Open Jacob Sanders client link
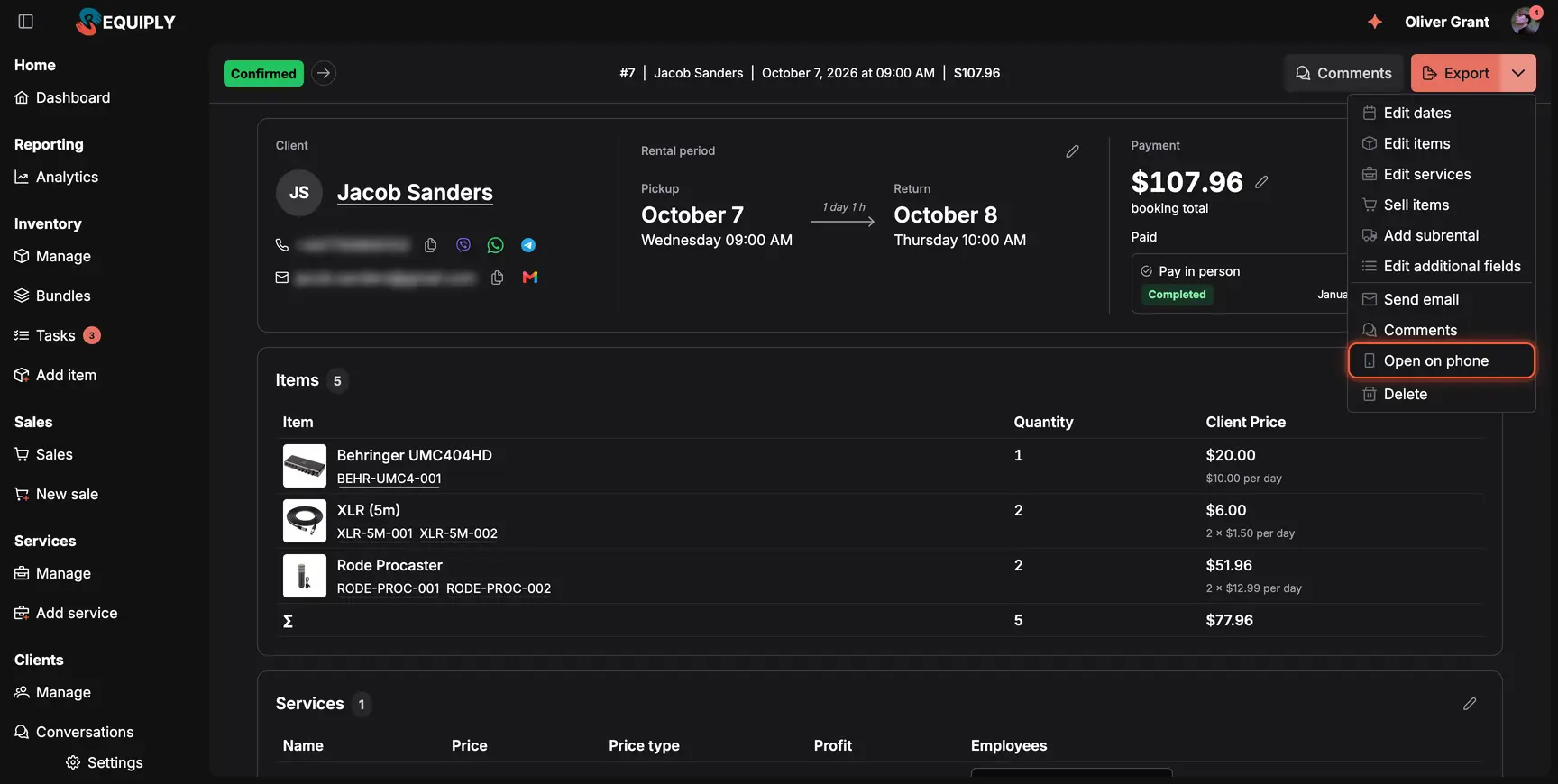Viewport: 1558px width, 784px height. [x=415, y=193]
